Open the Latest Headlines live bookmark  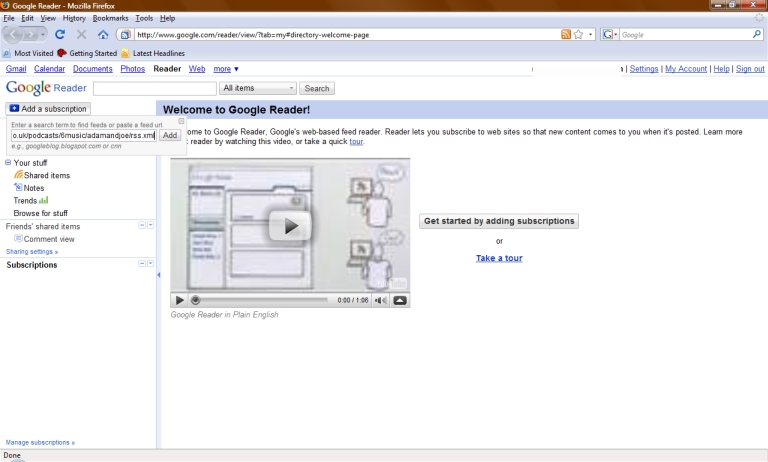[153, 53]
